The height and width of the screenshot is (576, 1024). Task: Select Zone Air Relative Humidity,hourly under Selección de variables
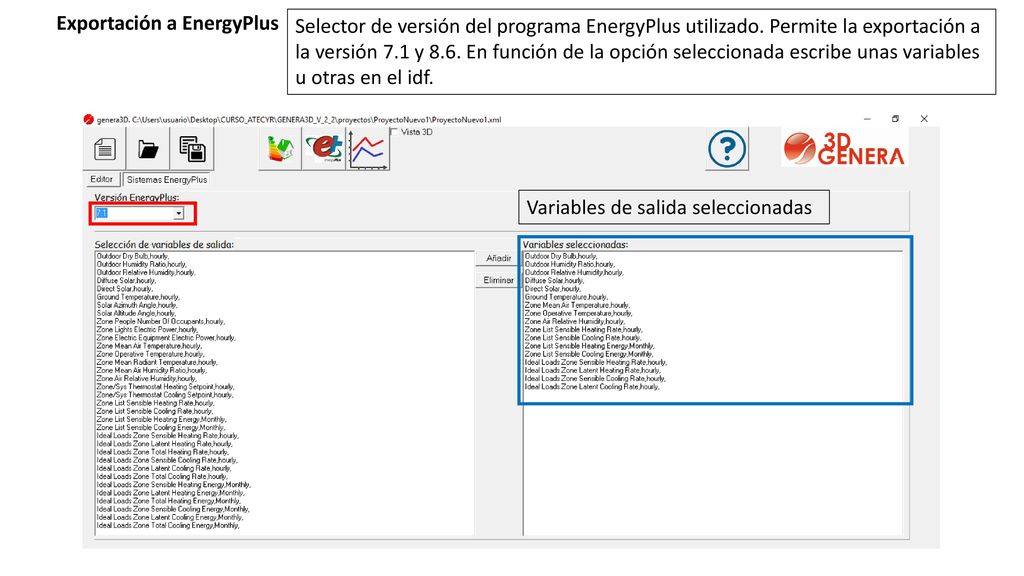tap(147, 379)
